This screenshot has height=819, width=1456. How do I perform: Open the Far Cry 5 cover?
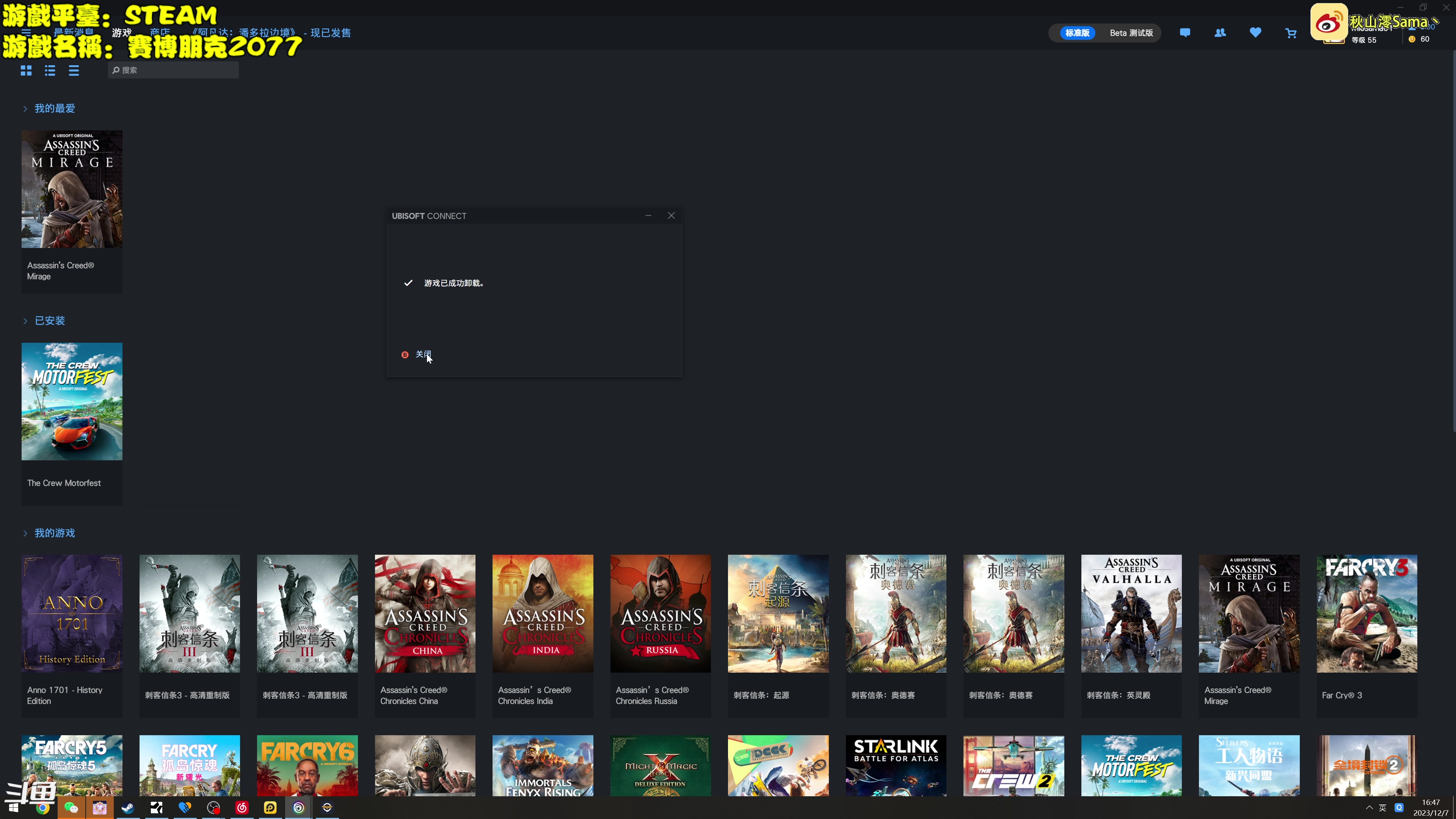72,766
